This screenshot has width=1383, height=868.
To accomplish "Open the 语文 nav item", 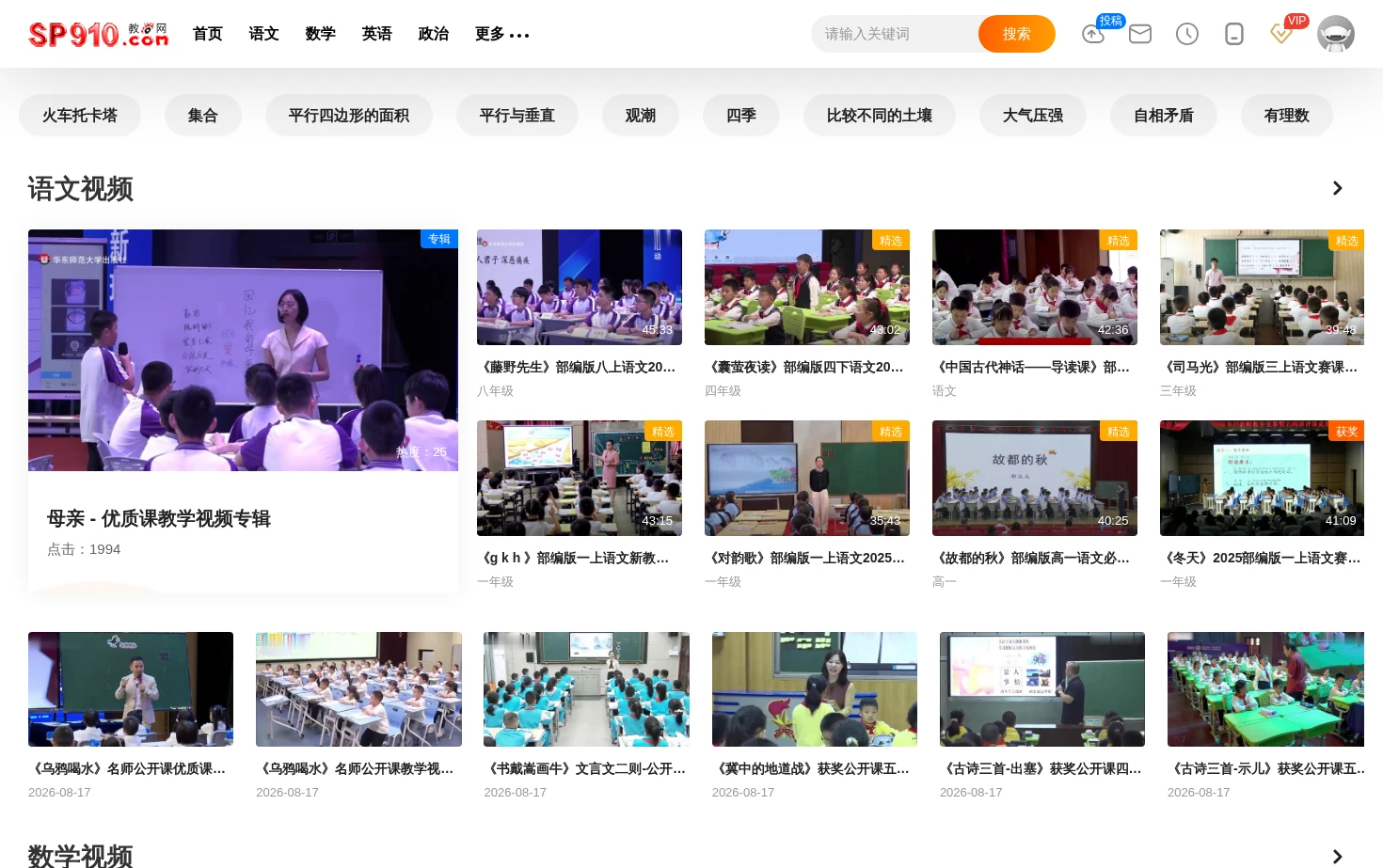I will click(264, 34).
